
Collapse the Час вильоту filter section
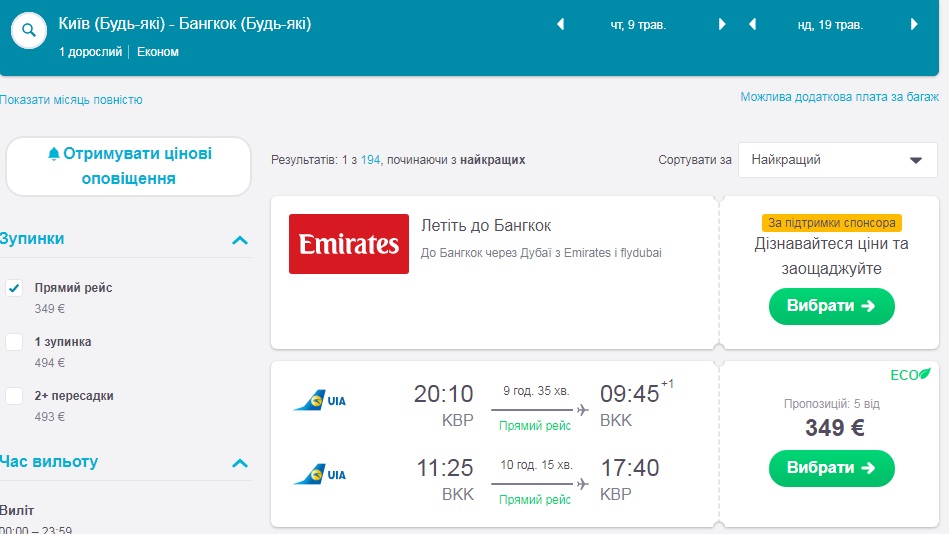point(239,463)
